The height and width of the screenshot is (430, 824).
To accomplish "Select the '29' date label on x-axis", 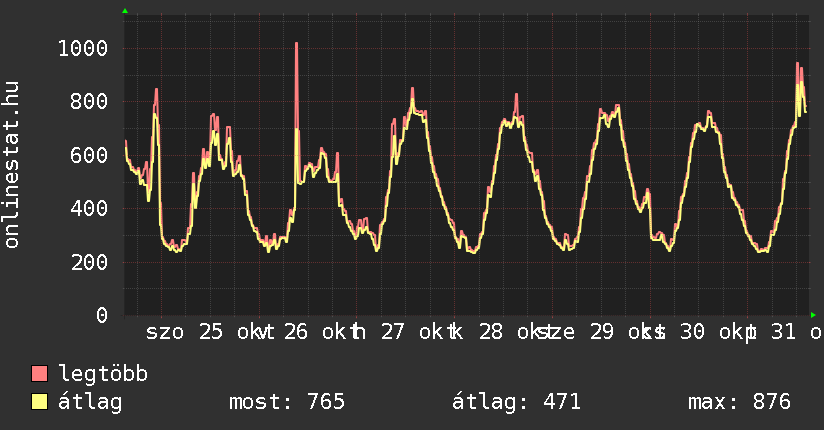I will click(601, 332).
